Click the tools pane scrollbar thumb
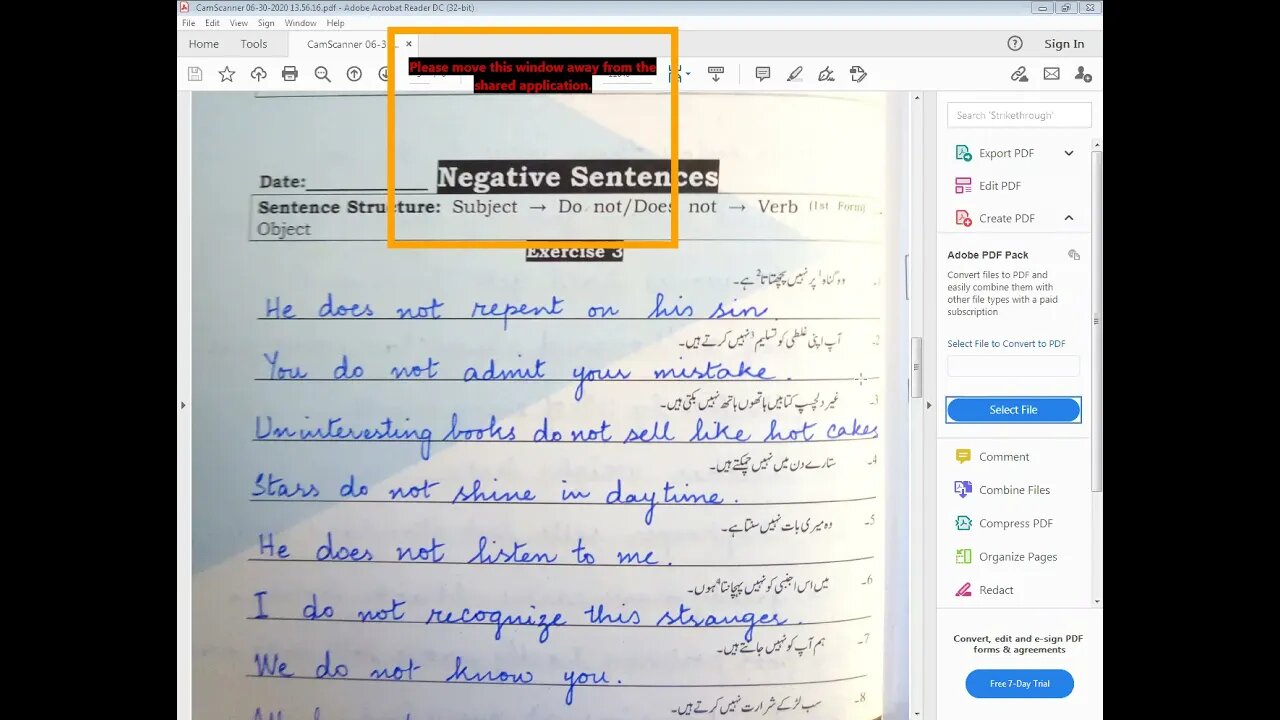Screen dimensions: 1280x720 pyautogui.click(x=1096, y=322)
